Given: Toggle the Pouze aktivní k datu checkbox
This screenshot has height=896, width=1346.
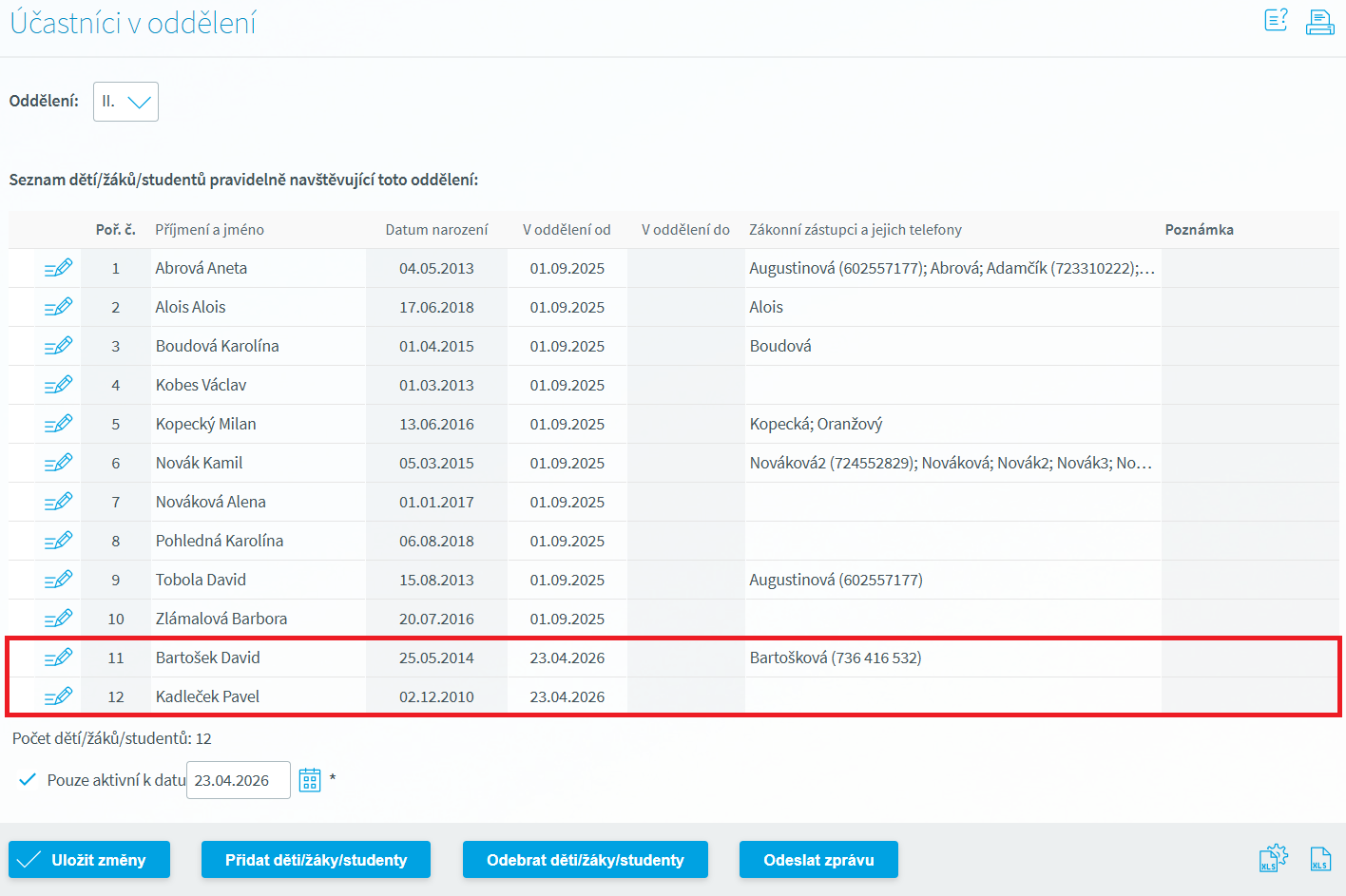Looking at the screenshot, I should coord(29,780).
